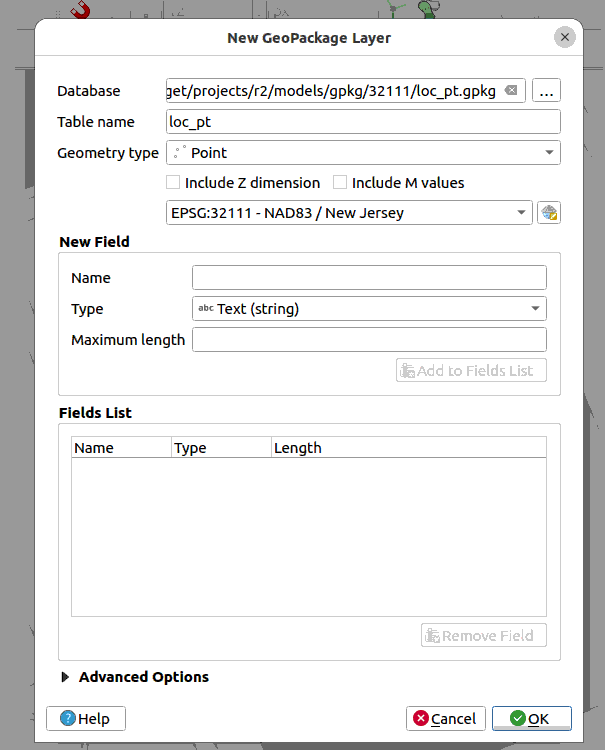Clear the Database file path
Viewport: 605px width, 750px height.
(x=511, y=91)
